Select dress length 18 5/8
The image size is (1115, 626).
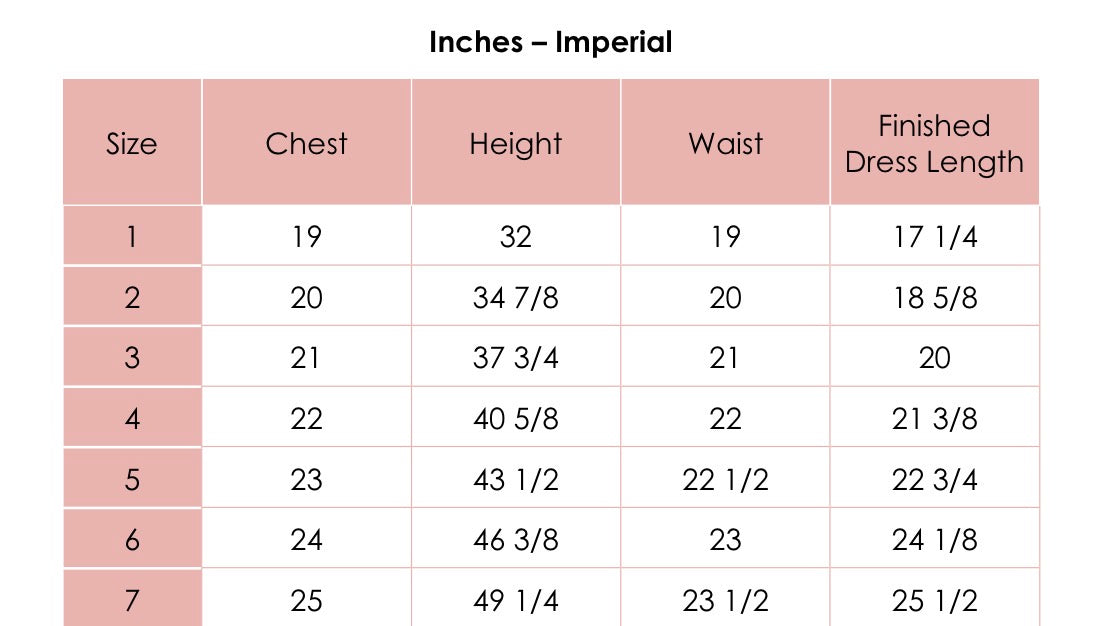(x=934, y=297)
